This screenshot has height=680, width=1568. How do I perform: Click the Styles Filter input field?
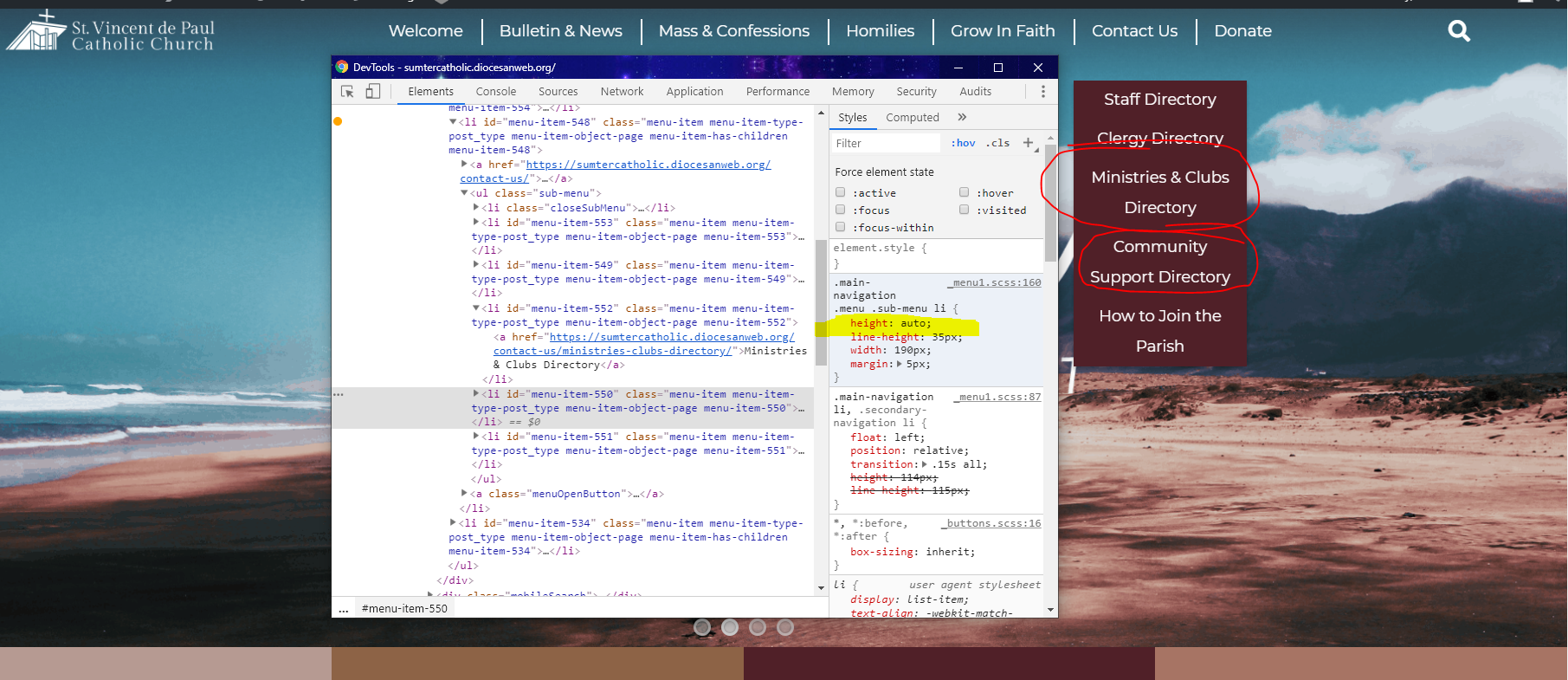(x=883, y=143)
